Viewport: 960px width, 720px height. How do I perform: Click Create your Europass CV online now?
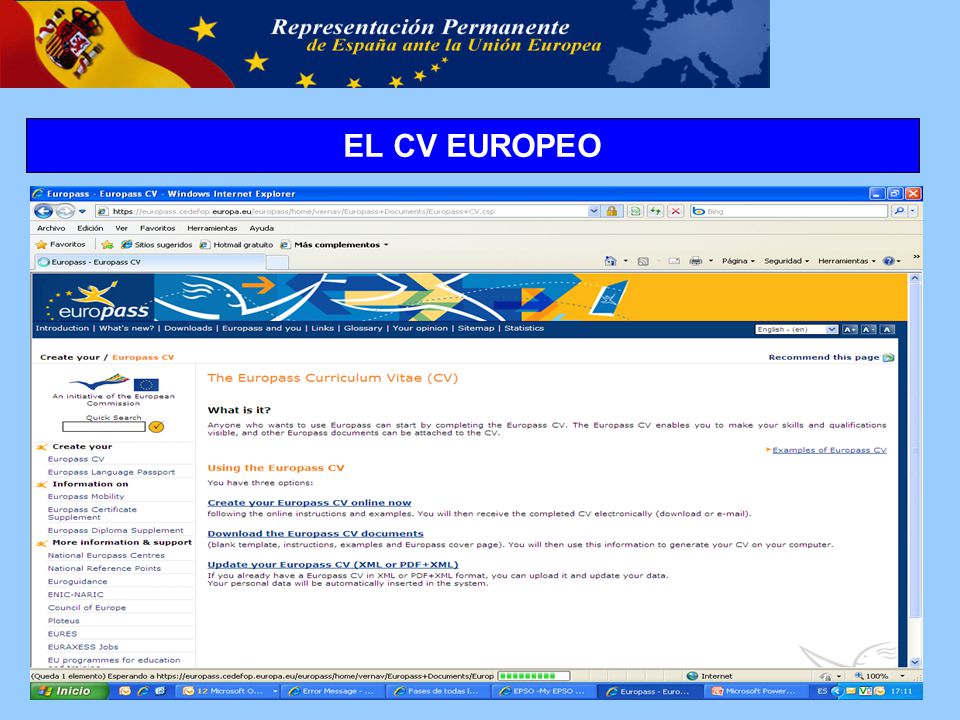coord(309,503)
